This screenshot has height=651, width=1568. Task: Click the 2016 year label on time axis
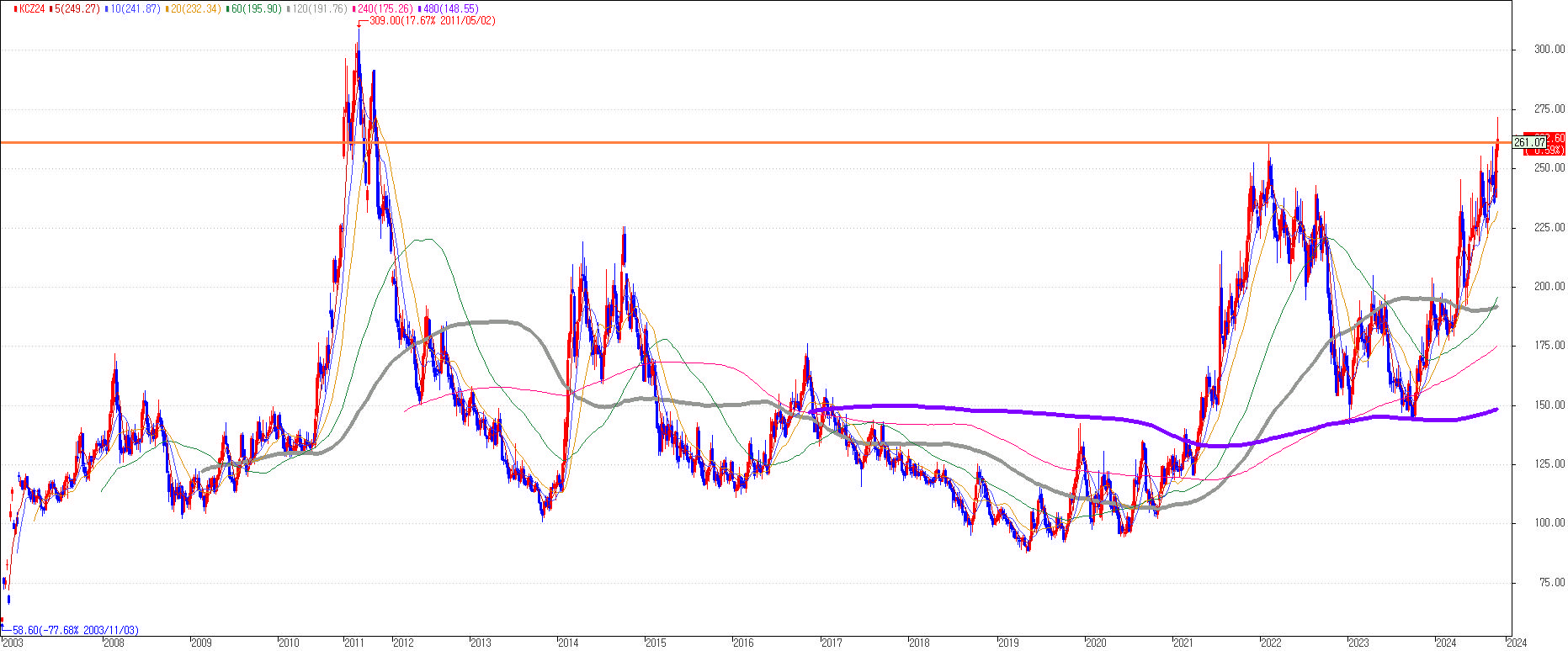tap(743, 643)
